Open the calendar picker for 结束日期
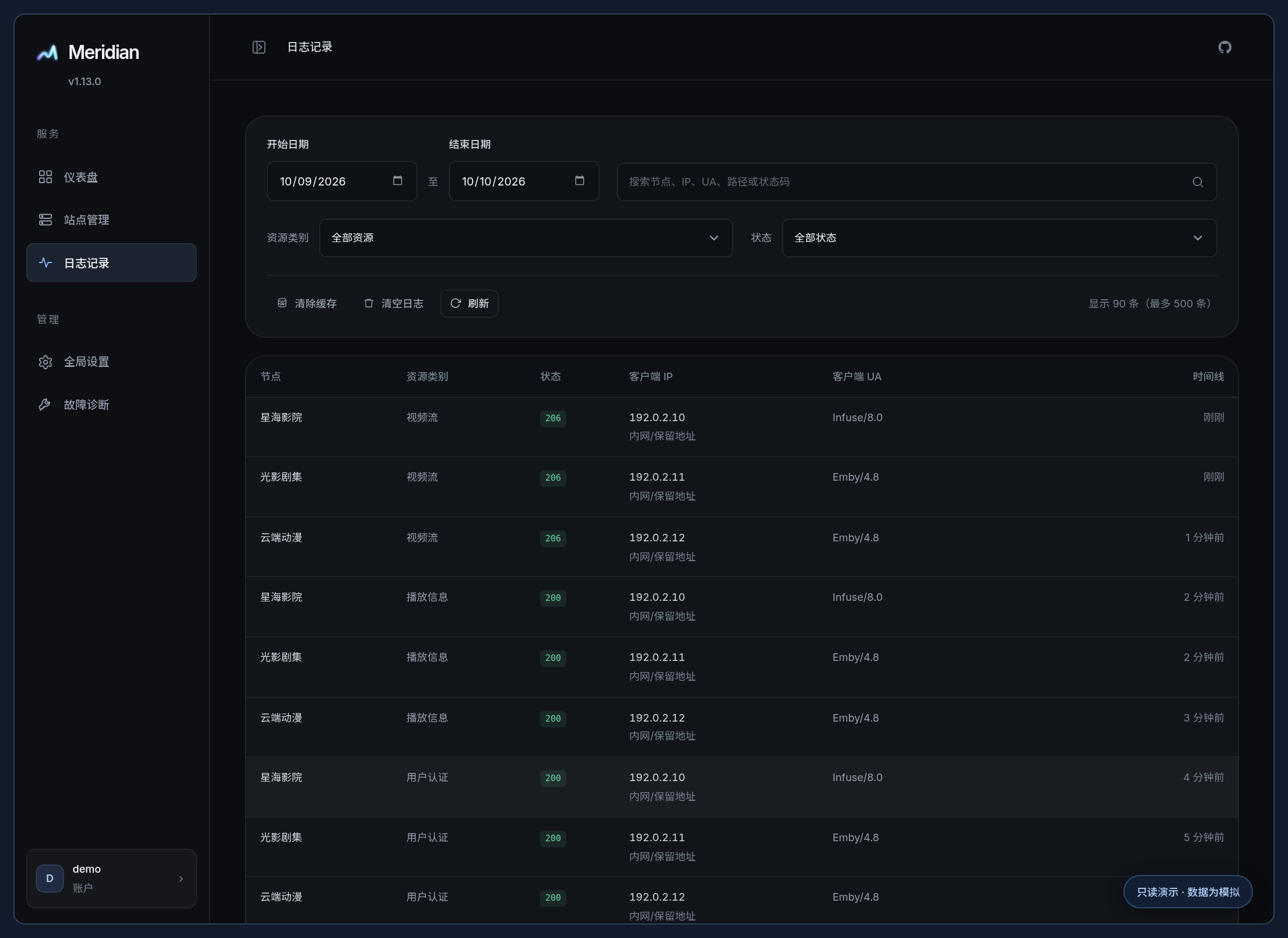The height and width of the screenshot is (938, 1288). (x=580, y=181)
